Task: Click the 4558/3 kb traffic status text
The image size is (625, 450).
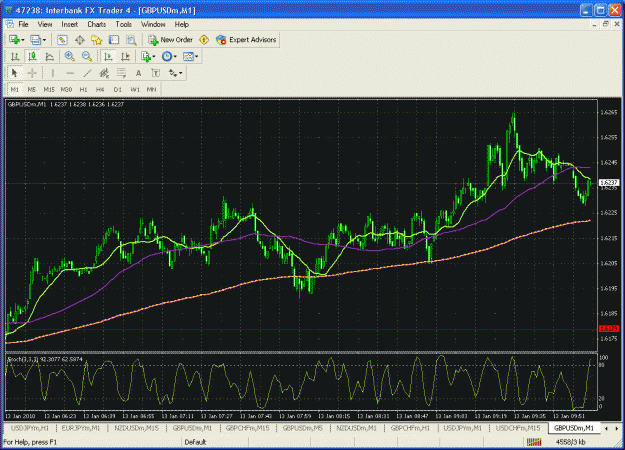Action: (570, 442)
